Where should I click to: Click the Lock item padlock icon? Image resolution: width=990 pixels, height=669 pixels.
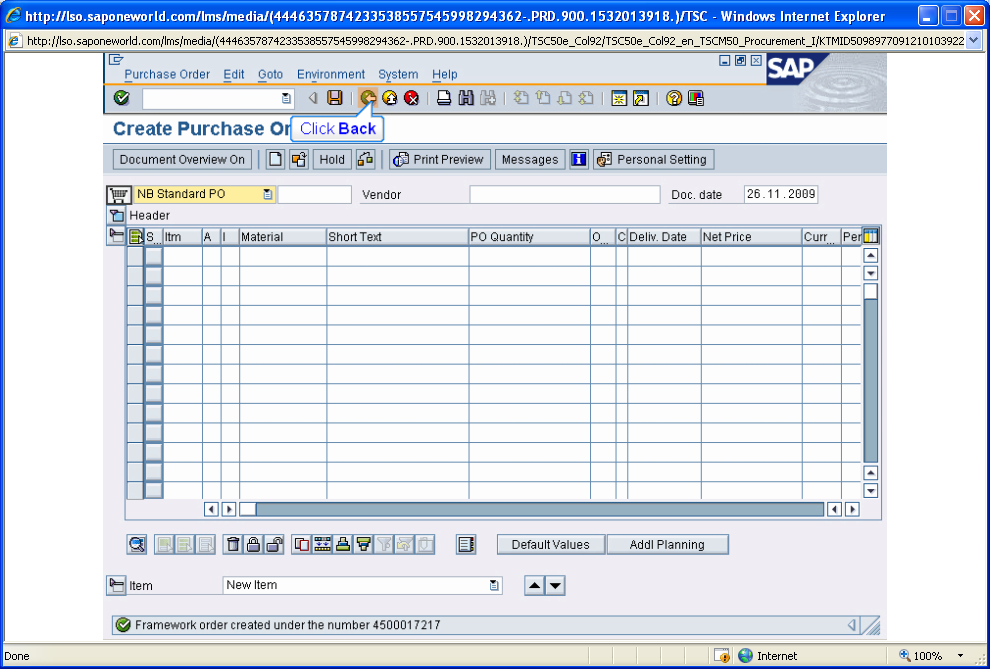tap(253, 545)
